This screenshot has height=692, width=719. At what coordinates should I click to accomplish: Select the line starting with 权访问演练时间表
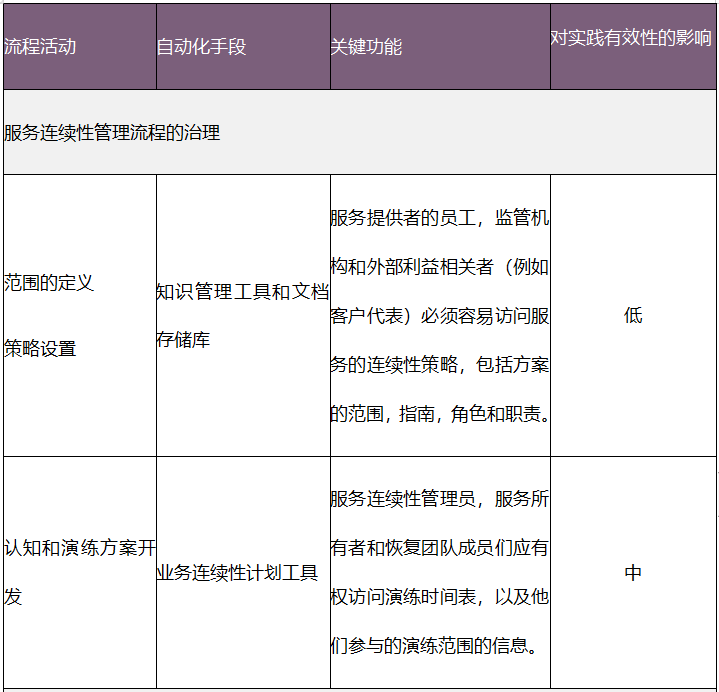(x=439, y=597)
